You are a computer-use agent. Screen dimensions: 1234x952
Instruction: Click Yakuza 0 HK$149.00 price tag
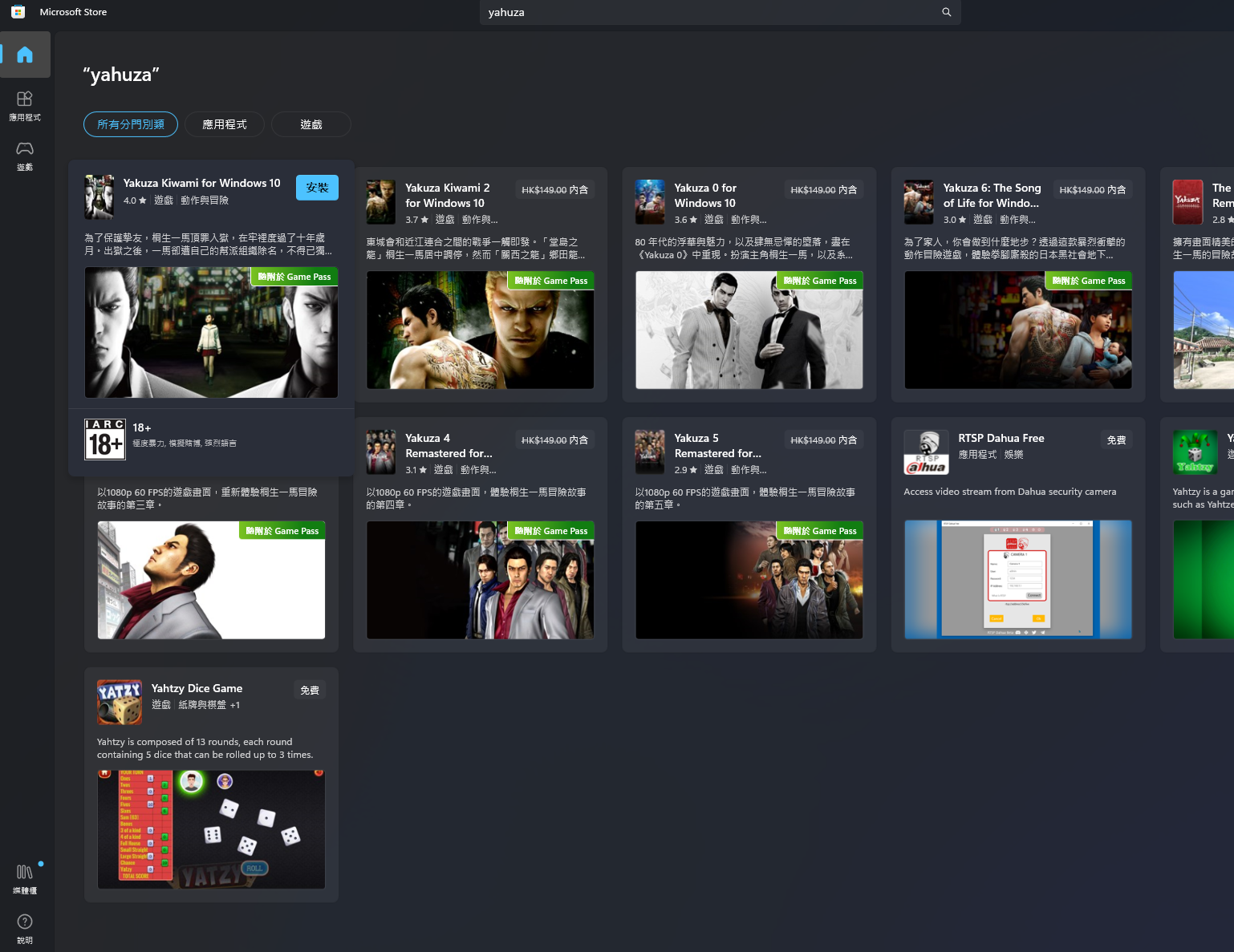coord(823,190)
